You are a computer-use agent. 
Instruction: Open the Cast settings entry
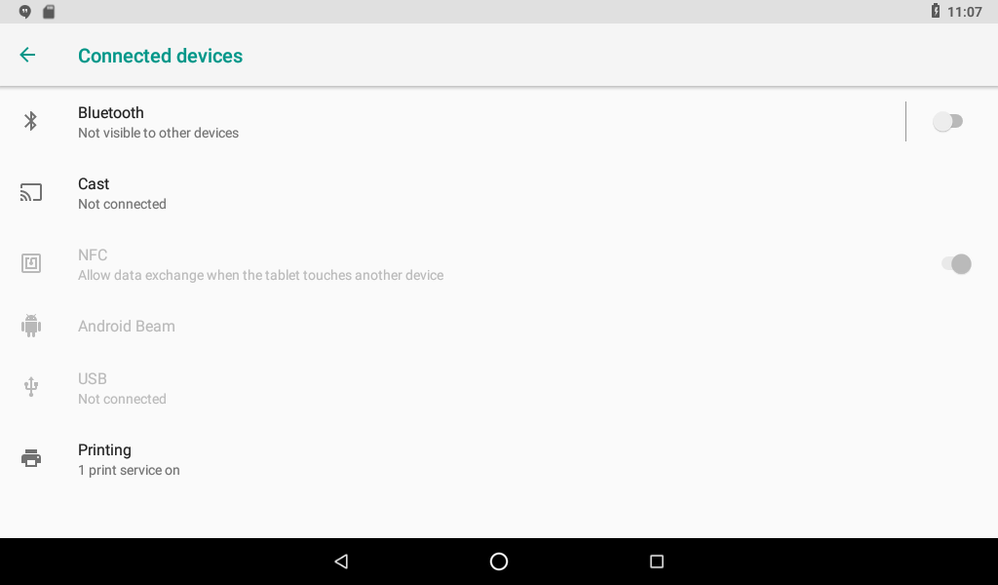click(x=499, y=193)
